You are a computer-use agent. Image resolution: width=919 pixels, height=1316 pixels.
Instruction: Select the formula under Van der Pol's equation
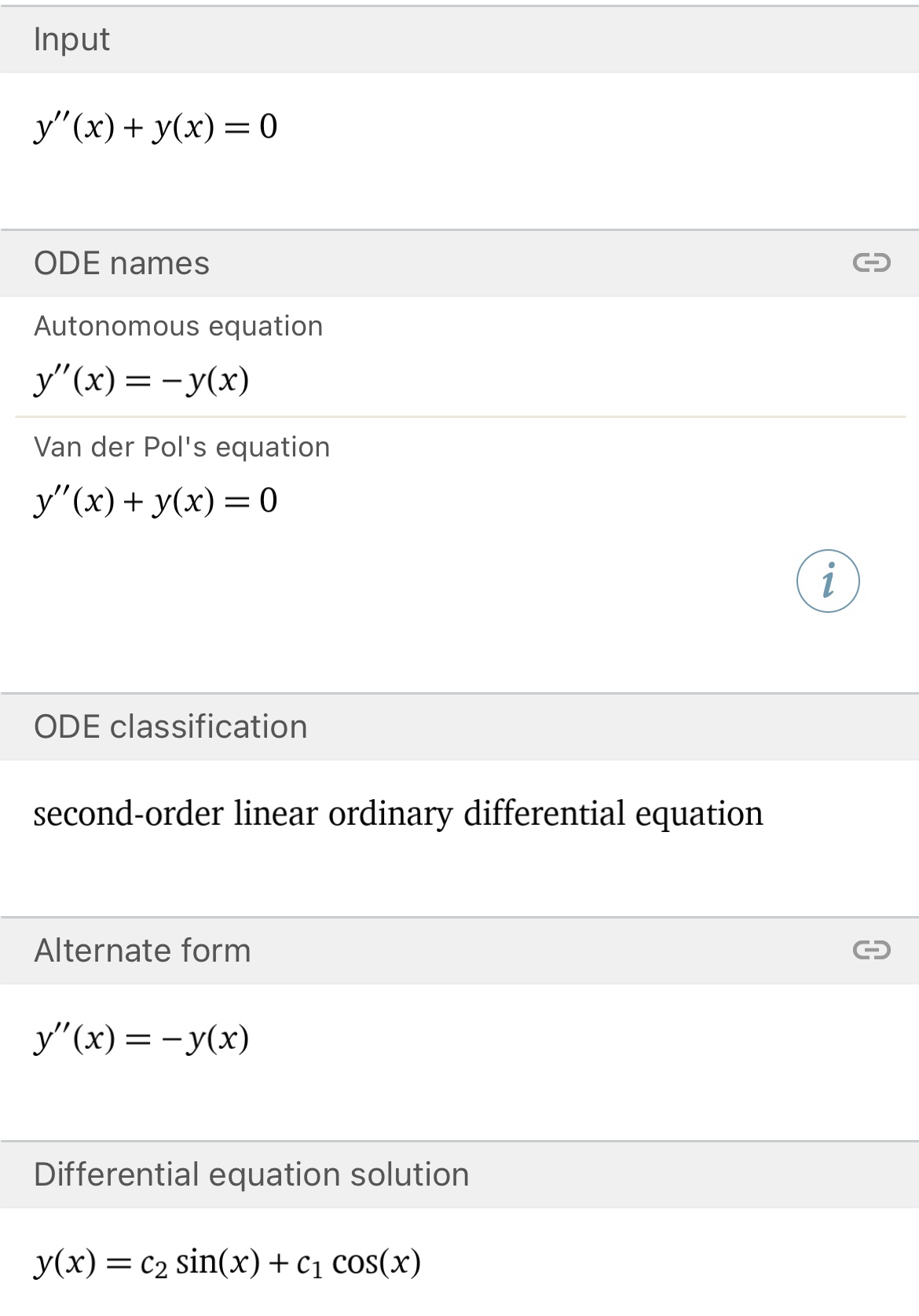[156, 500]
